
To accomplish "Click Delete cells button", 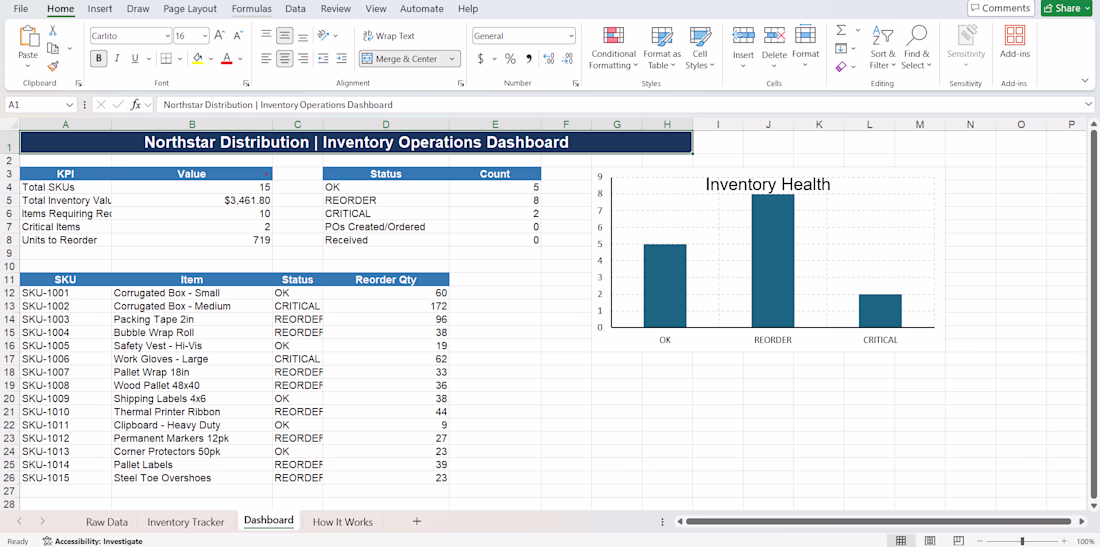I will tap(774, 48).
